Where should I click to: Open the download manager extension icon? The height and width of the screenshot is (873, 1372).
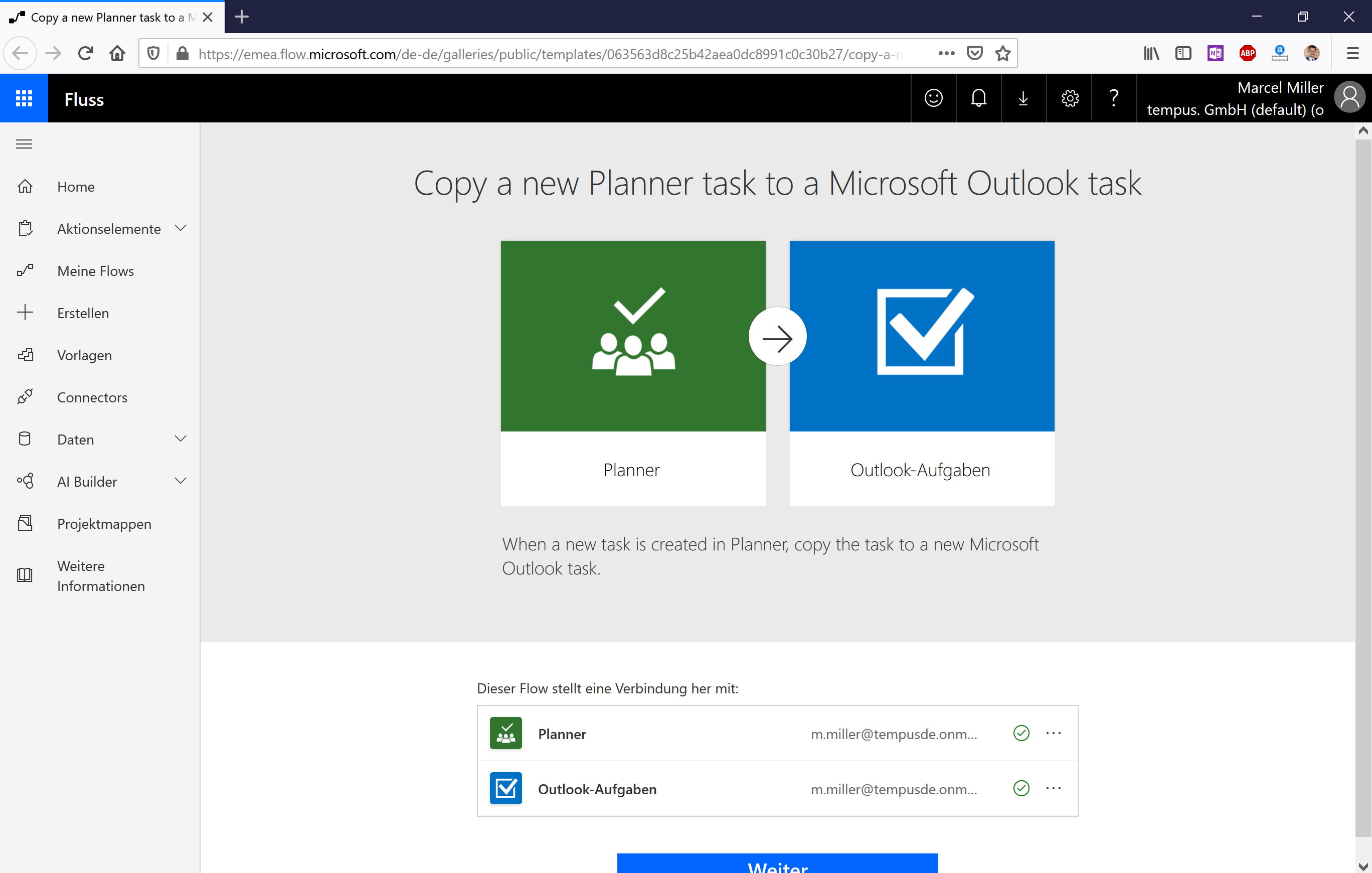[x=1279, y=54]
